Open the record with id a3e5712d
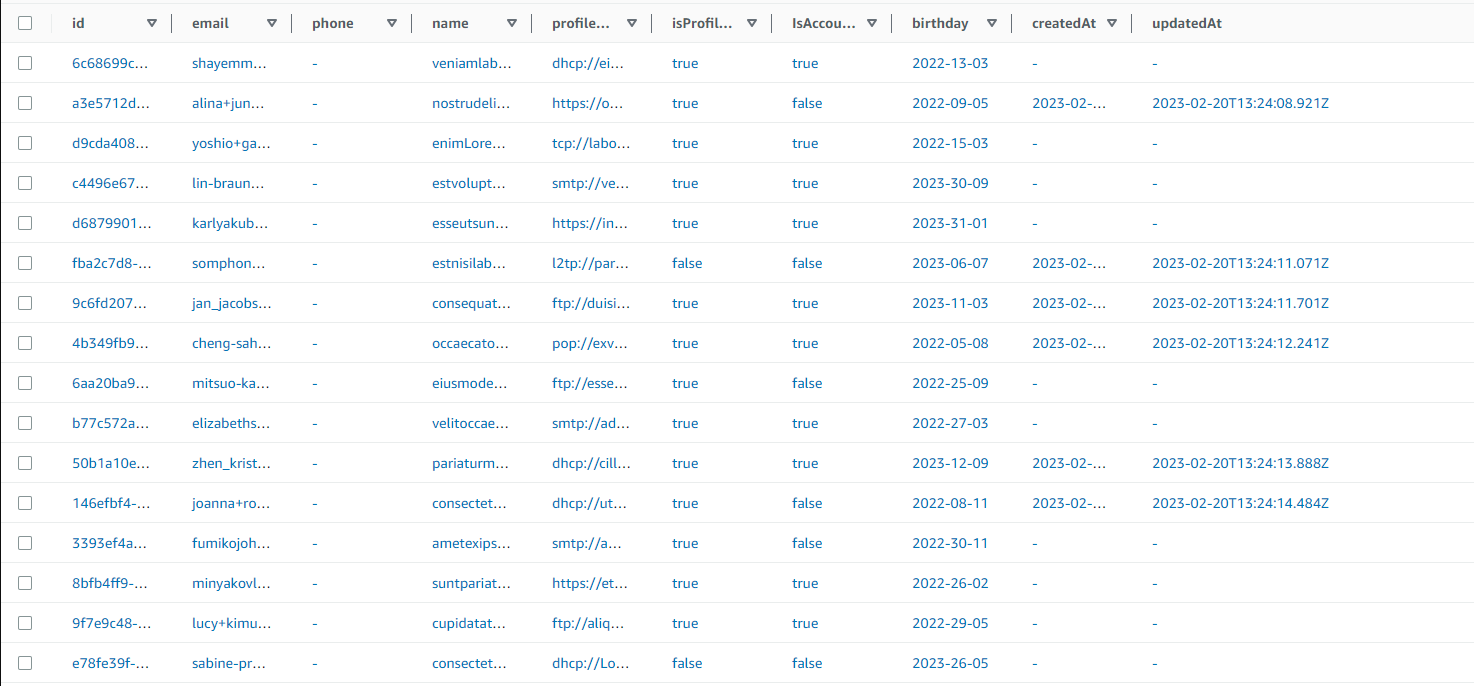This screenshot has width=1474, height=686. click(112, 103)
